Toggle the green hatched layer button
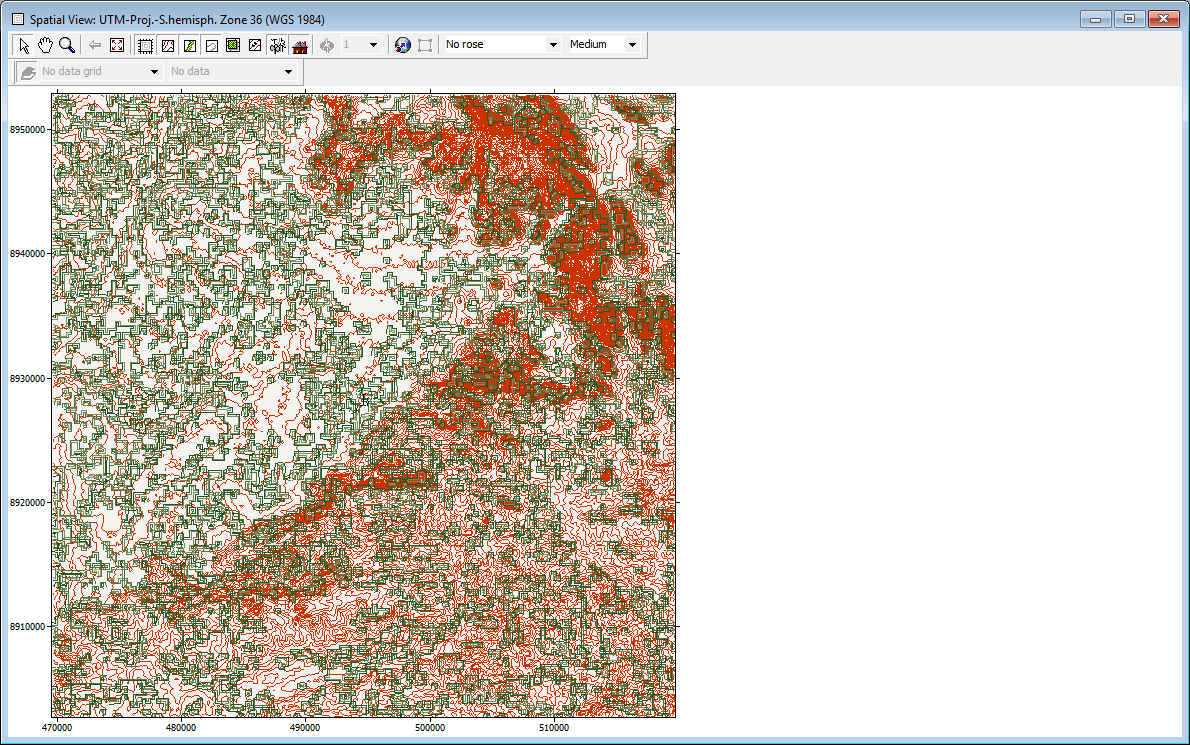 189,45
